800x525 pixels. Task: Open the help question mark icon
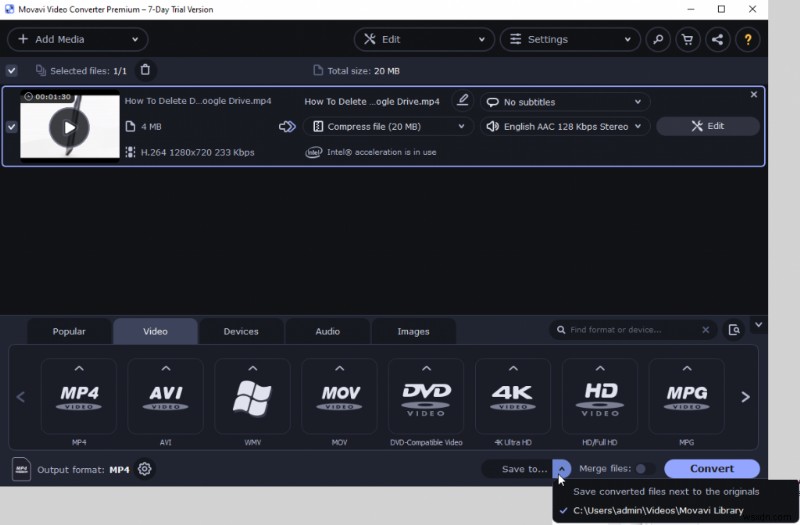click(x=747, y=39)
